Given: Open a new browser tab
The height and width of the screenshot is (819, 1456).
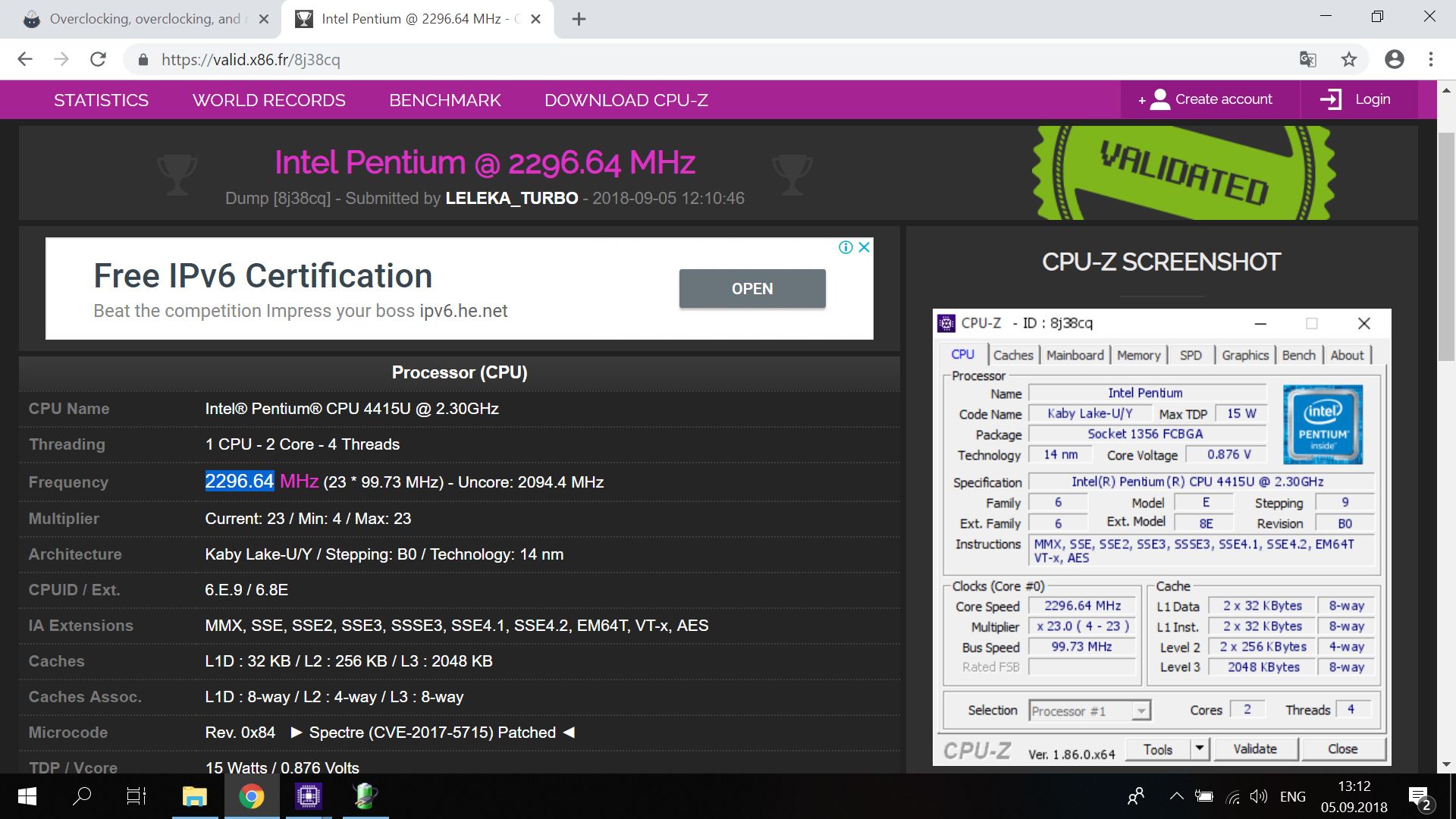Looking at the screenshot, I should point(579,19).
